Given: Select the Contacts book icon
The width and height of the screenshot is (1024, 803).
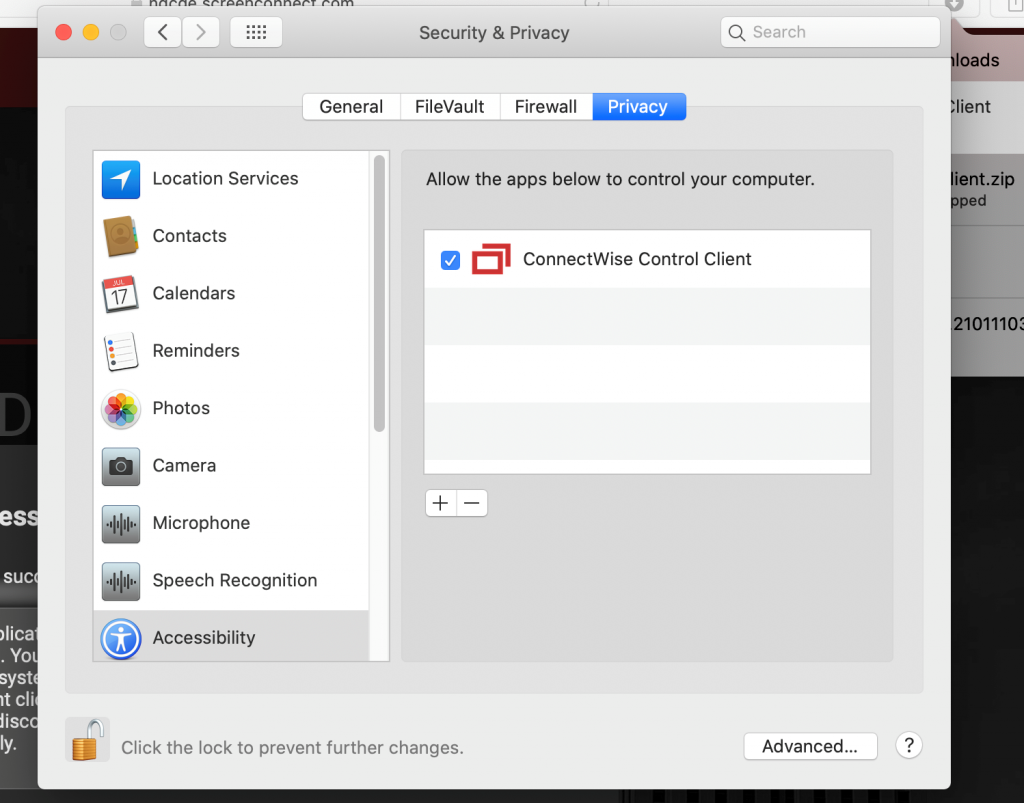Looking at the screenshot, I should 121,237.
